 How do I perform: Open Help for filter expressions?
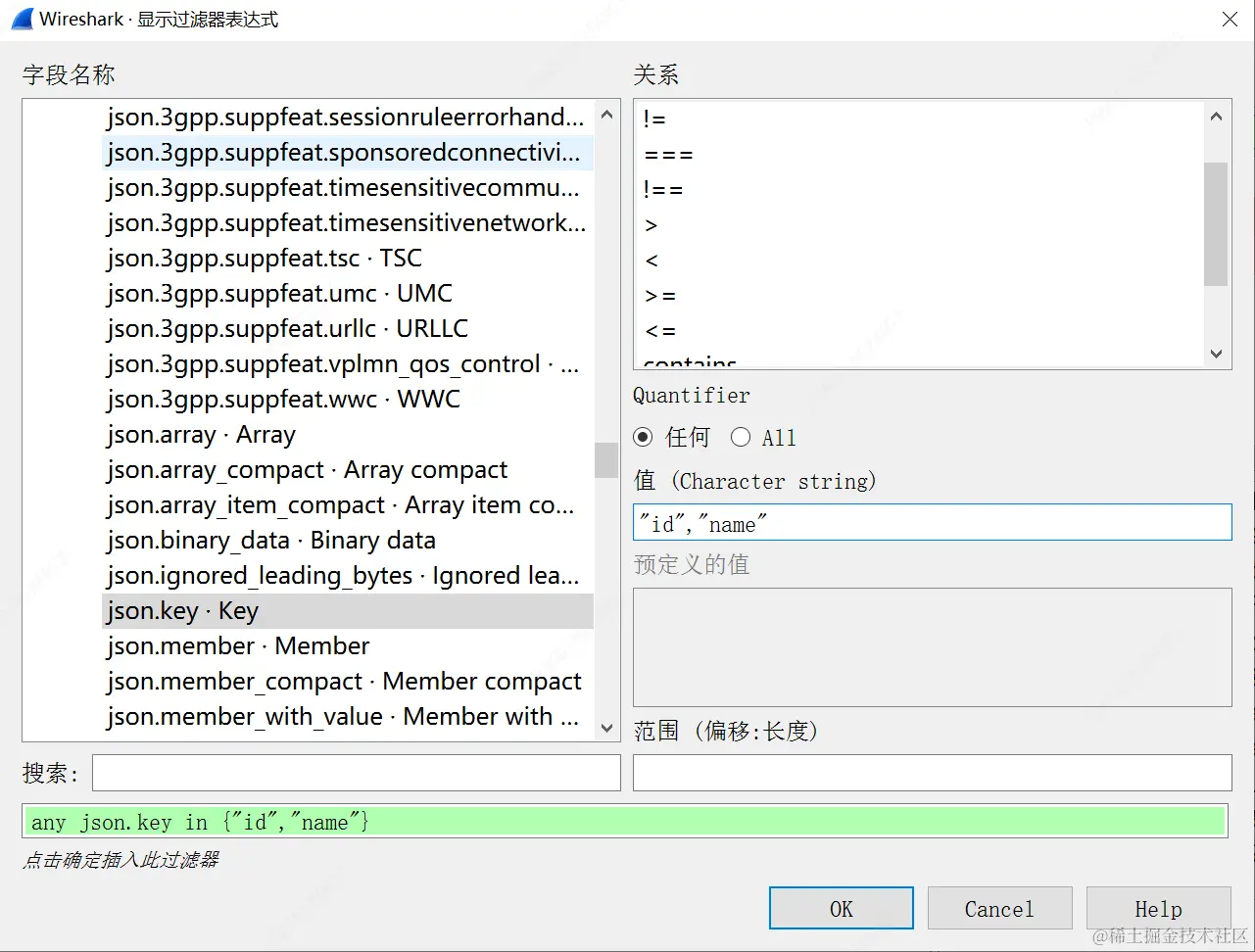[x=1158, y=908]
